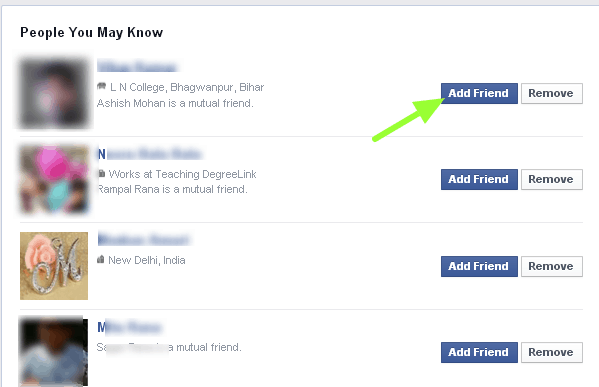Image resolution: width=599 pixels, height=387 pixels.
Task: Open the name link starting with M in last row
Action: pos(130,327)
